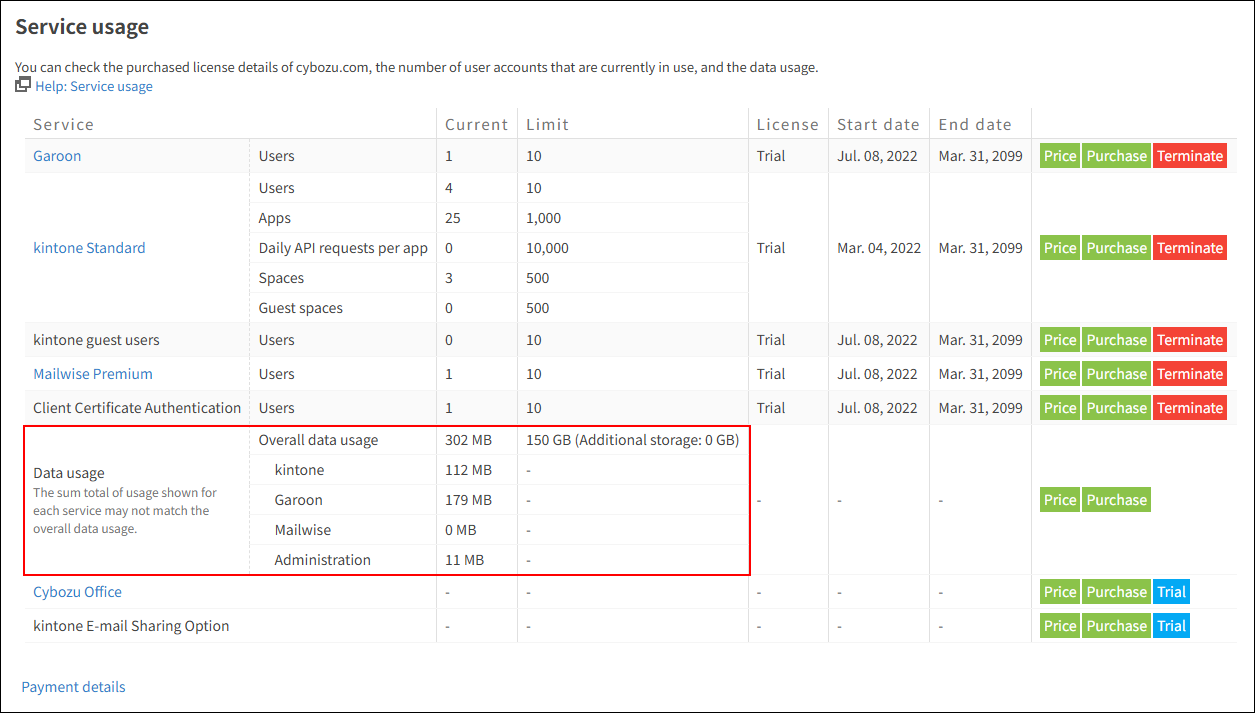Terminate the Garoon trial

click(x=1189, y=155)
